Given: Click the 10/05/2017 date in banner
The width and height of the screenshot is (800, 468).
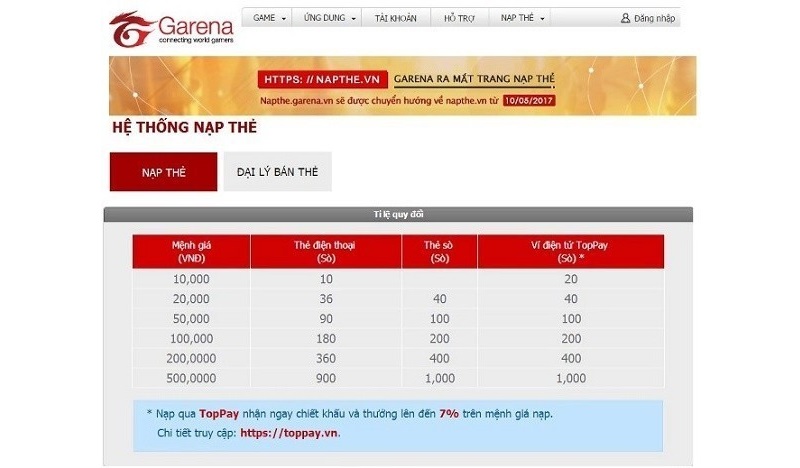Looking at the screenshot, I should click(x=529, y=101).
